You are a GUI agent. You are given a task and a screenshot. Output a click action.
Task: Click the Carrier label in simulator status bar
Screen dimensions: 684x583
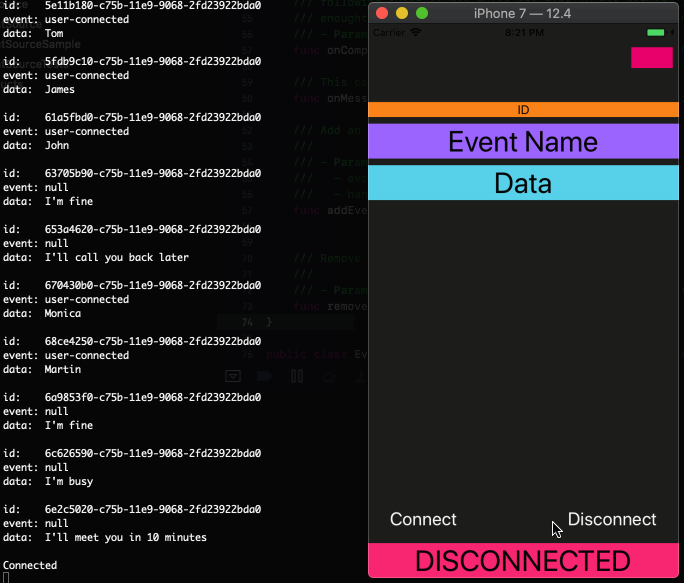(389, 33)
